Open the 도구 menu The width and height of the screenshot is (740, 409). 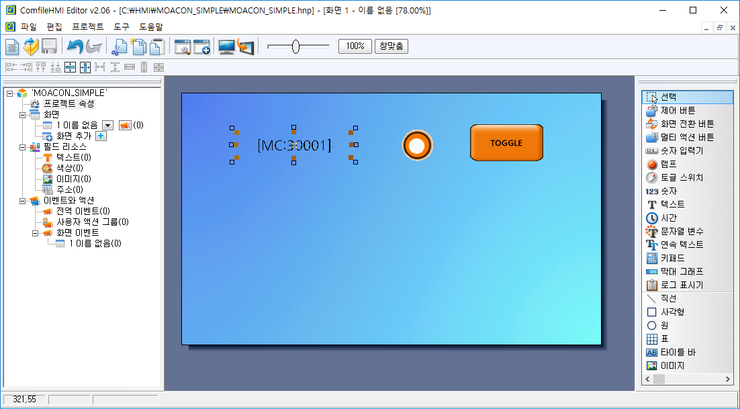[x=123, y=26]
